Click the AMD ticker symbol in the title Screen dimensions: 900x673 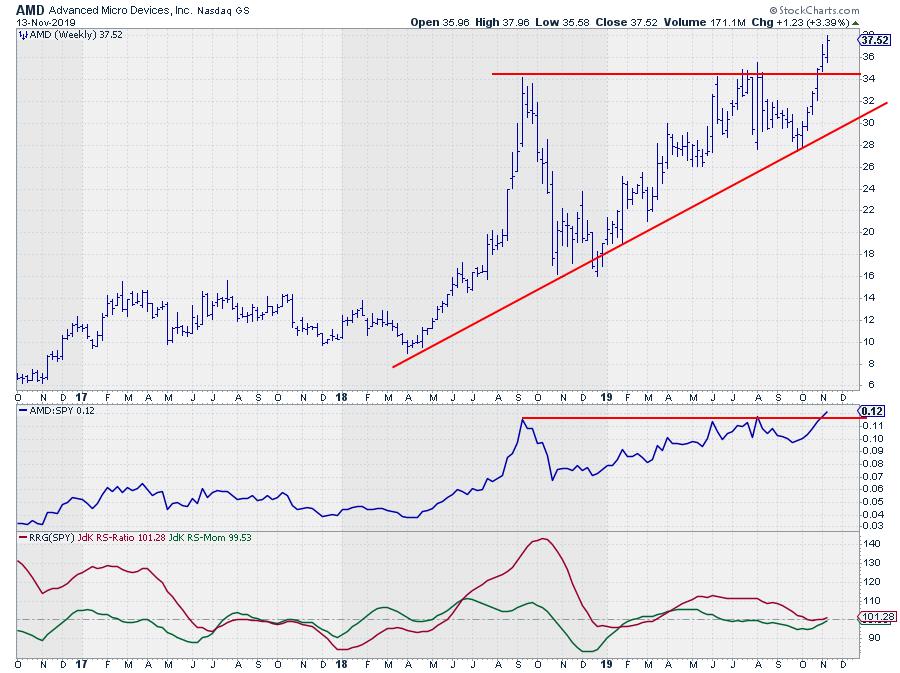coord(31,10)
